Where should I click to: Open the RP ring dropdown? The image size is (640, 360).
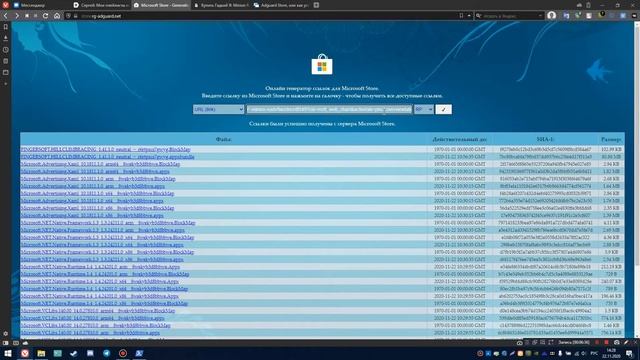tap(423, 109)
